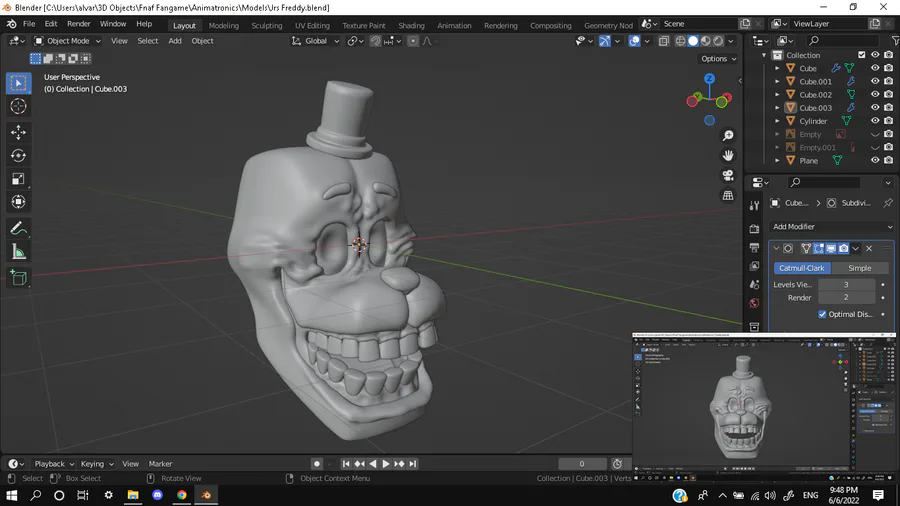Open the Tool properties tab
The width and height of the screenshot is (900, 506).
point(754,206)
